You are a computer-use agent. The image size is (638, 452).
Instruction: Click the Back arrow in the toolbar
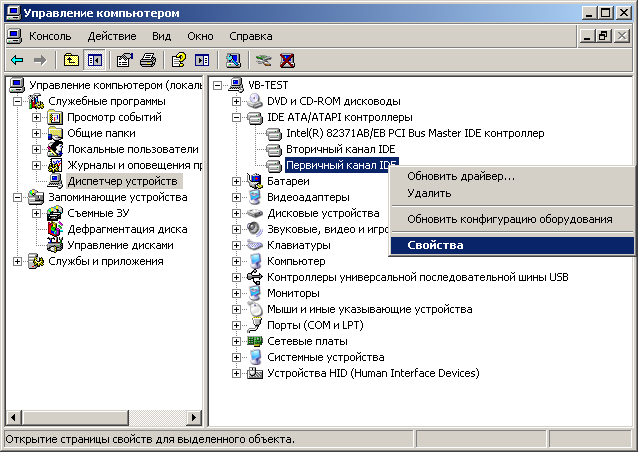[17, 60]
